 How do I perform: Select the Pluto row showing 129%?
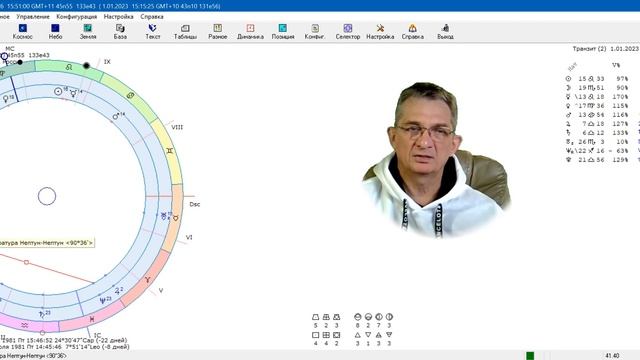(x=597, y=160)
